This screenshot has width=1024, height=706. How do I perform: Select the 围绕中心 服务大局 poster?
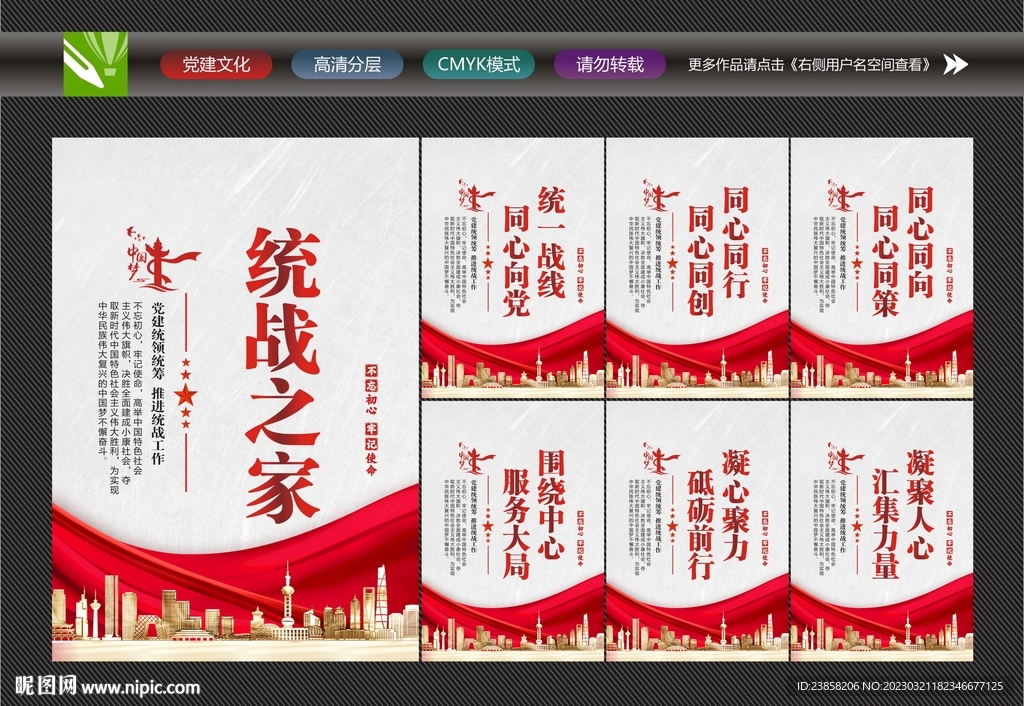(x=513, y=531)
